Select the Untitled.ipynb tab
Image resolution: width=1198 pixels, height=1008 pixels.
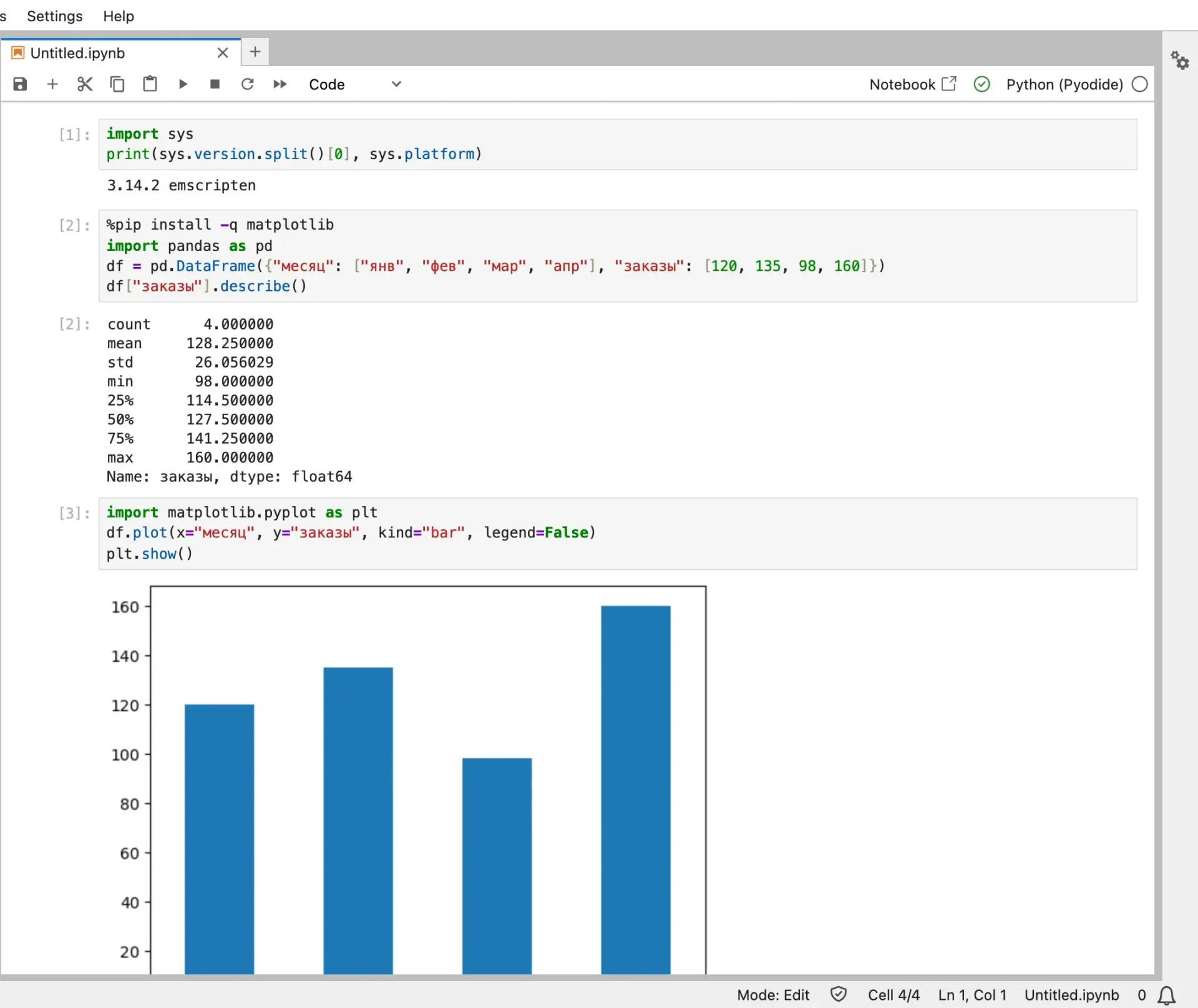click(121, 53)
